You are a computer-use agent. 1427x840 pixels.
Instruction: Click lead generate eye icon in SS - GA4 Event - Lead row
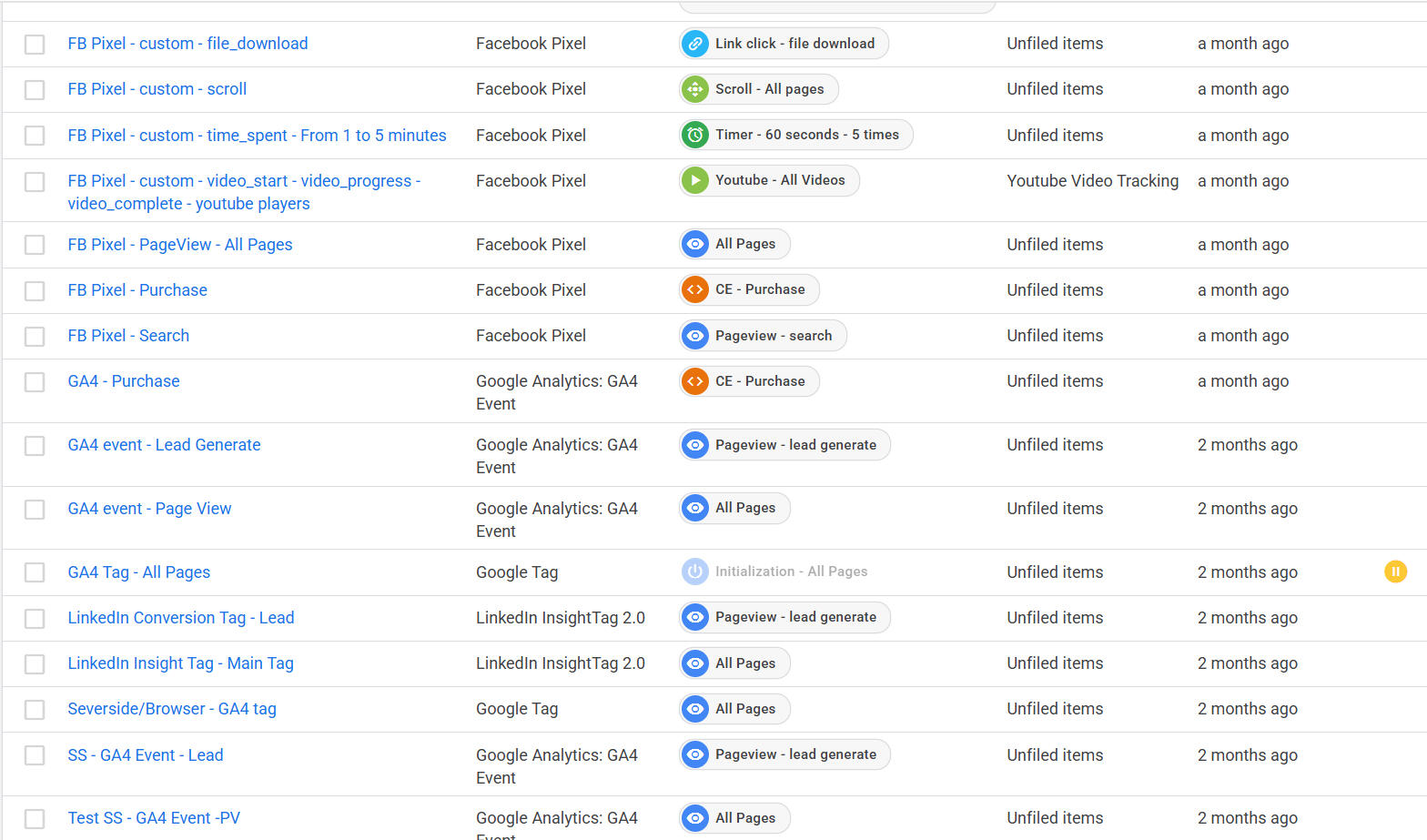[x=695, y=754]
